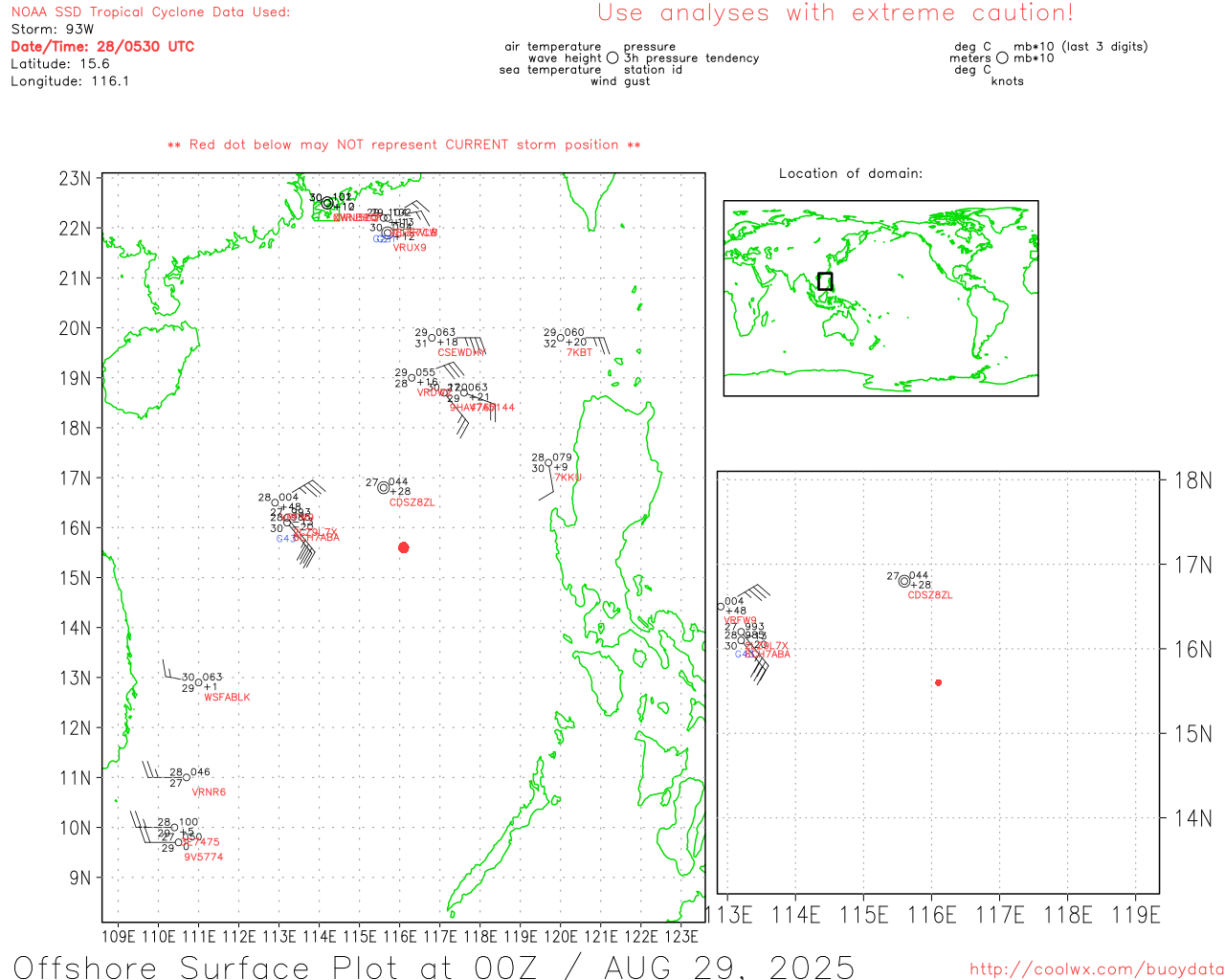Image resolution: width=1225 pixels, height=980 pixels.
Task: Open the world map location thumbnail
Action: pos(880,299)
